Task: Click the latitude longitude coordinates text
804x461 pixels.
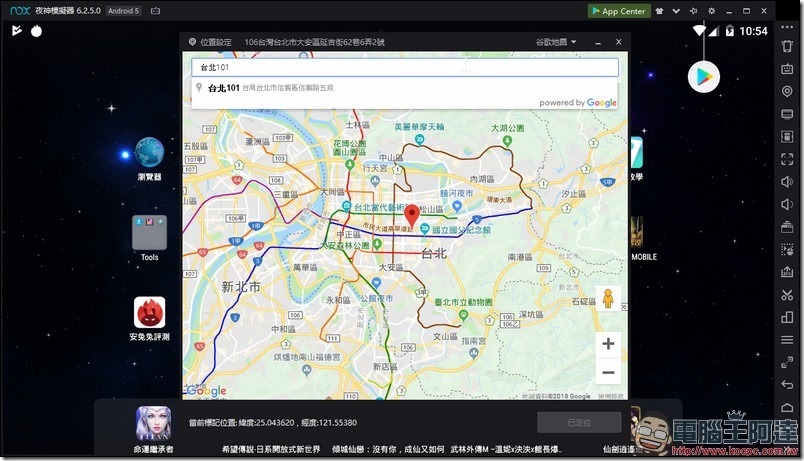Action: [x=273, y=423]
